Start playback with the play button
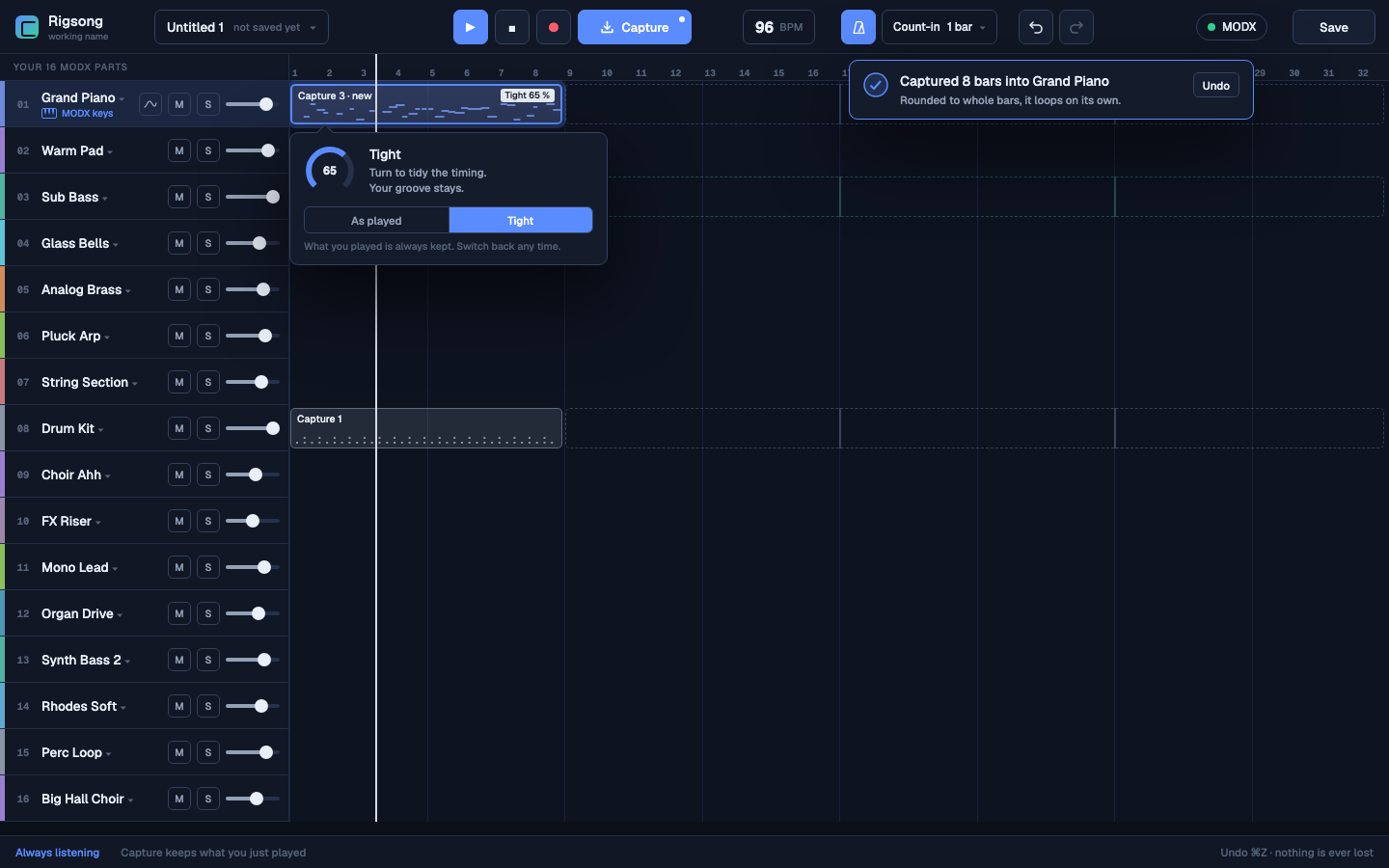Viewport: 1389px width, 868px height. click(x=471, y=27)
